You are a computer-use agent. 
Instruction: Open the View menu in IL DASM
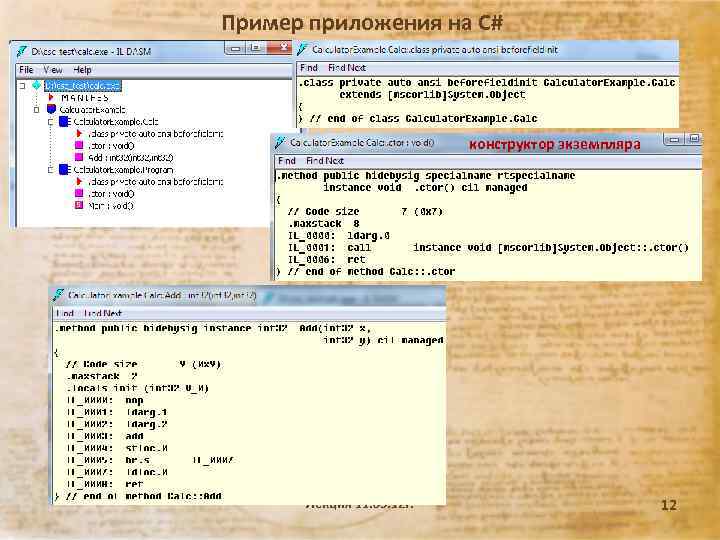[53, 70]
